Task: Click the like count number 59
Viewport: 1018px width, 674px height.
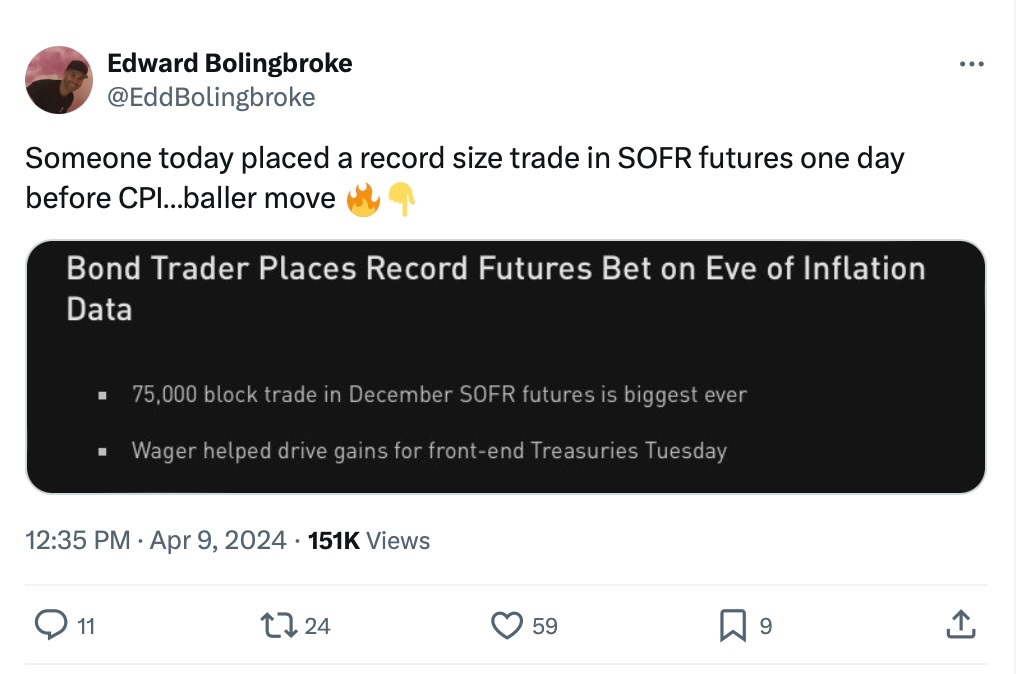Action: pyautogui.click(x=544, y=626)
